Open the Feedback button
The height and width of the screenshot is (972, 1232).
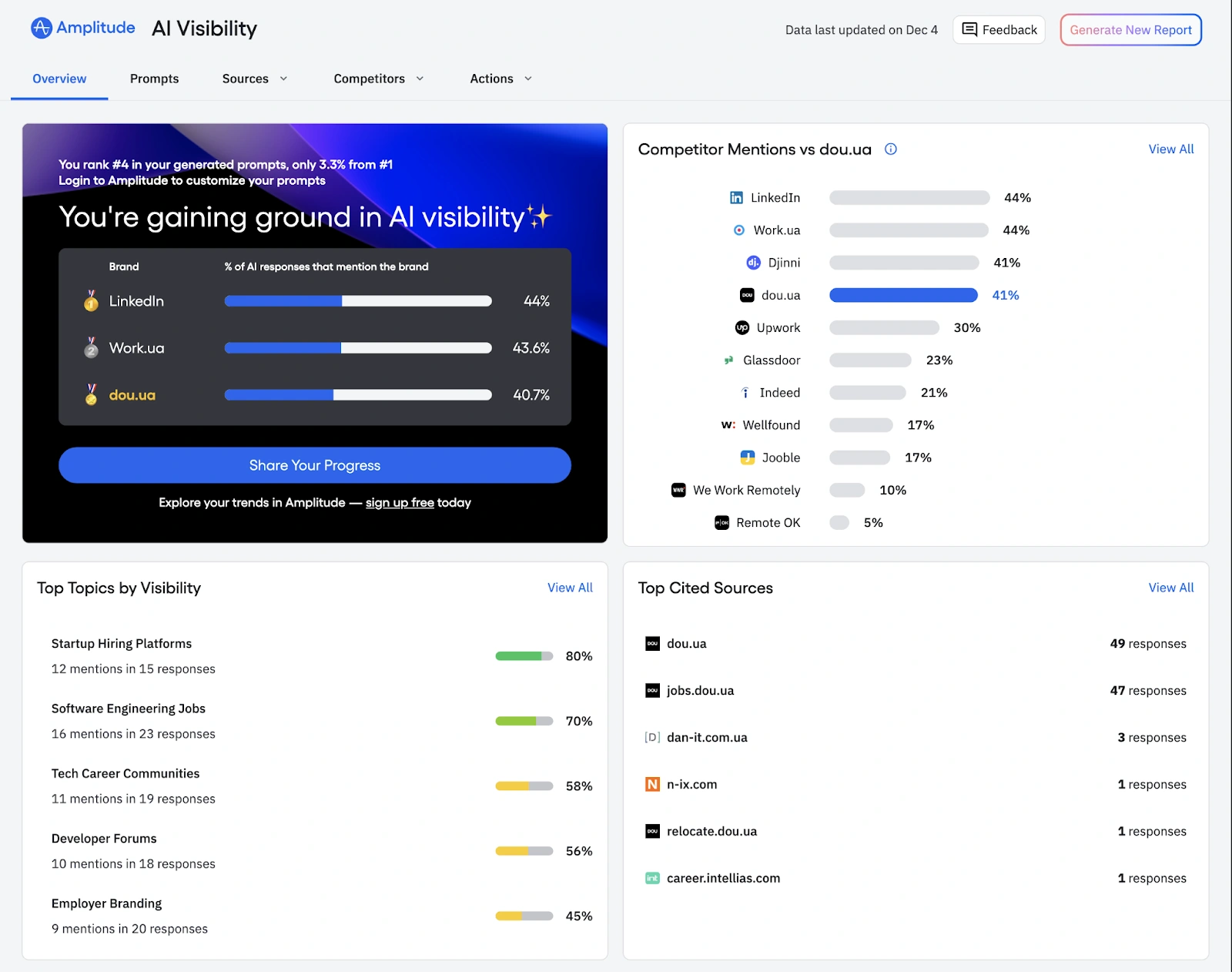tap(999, 30)
